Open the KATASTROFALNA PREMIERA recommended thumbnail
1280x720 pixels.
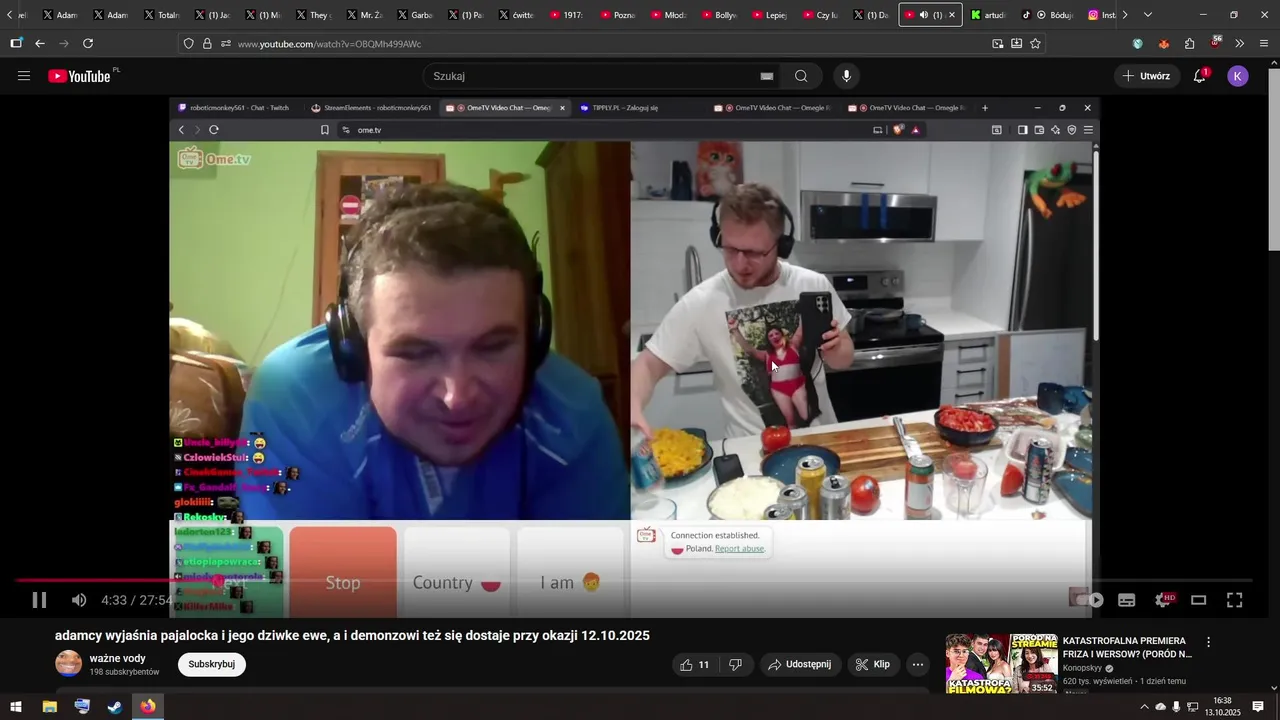point(1001,662)
